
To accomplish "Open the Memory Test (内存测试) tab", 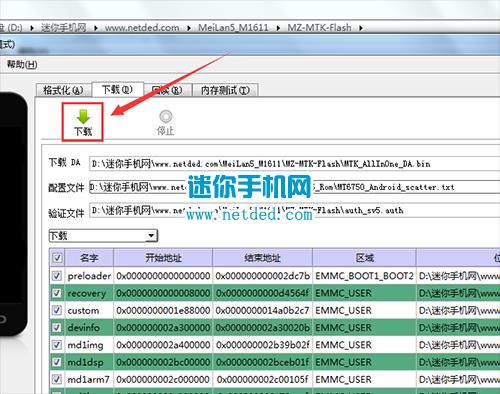I will [225, 90].
